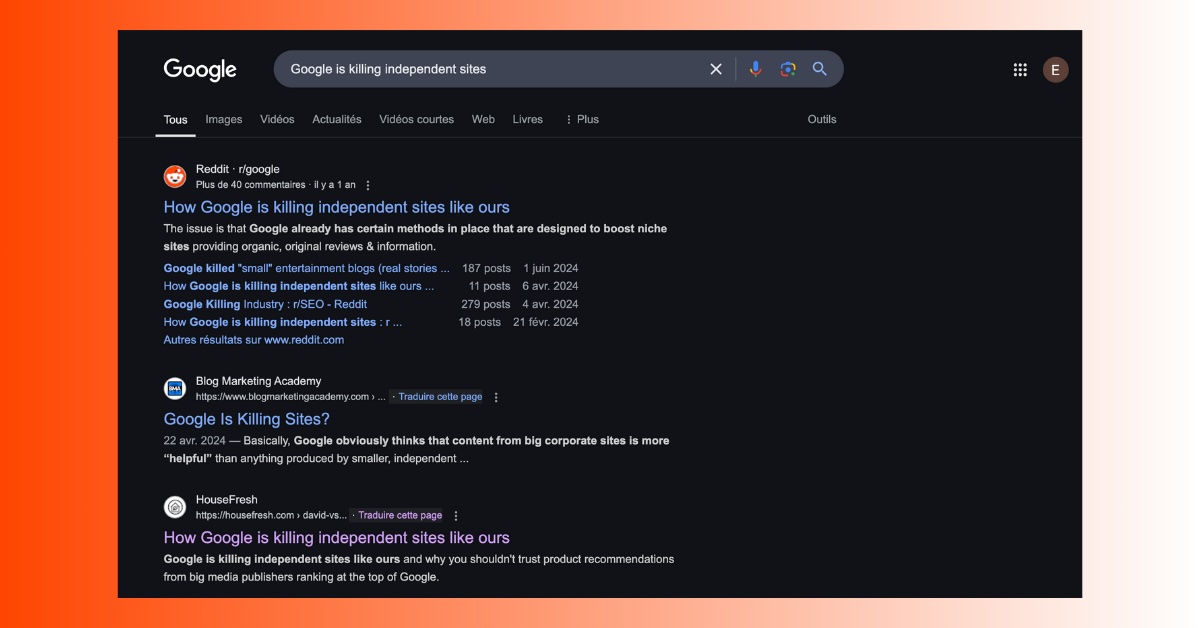
Task: Submit search with the magnifying glass icon
Action: [x=820, y=69]
